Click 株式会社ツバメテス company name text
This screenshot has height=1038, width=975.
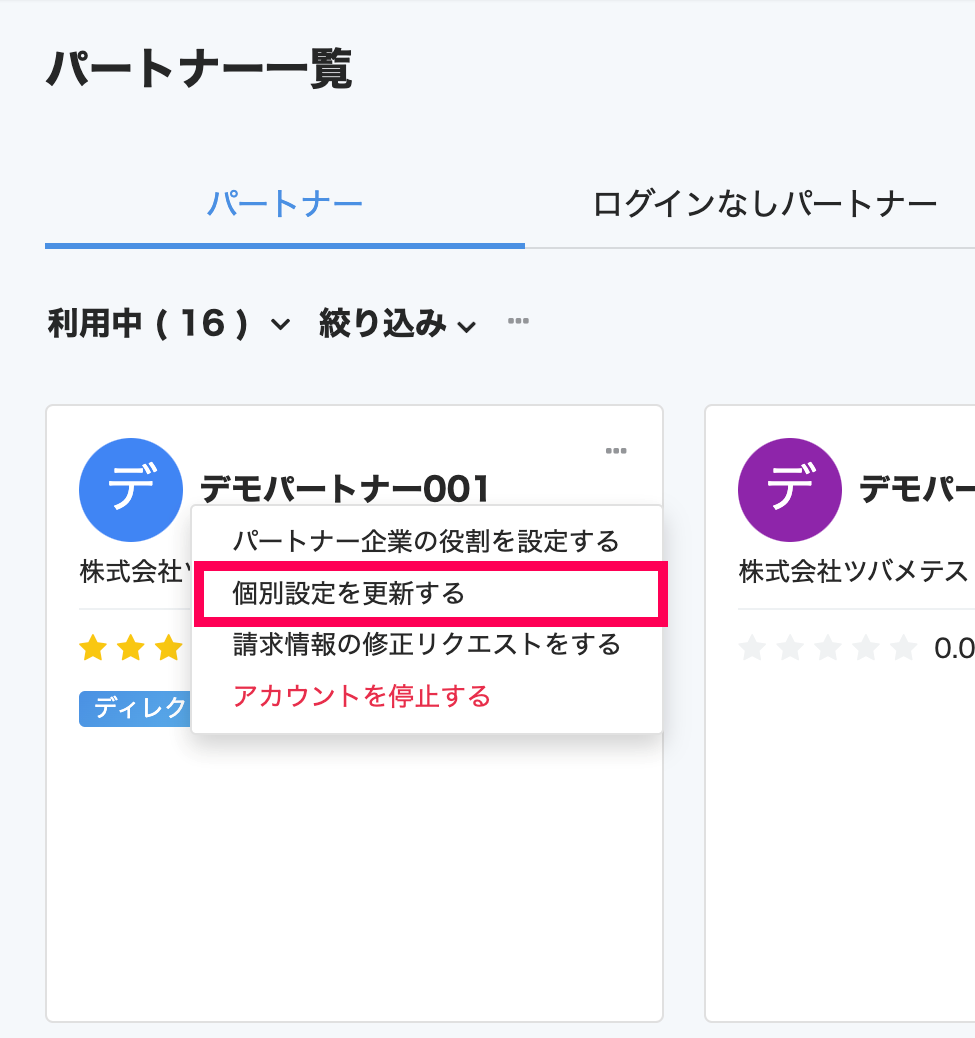(x=854, y=571)
